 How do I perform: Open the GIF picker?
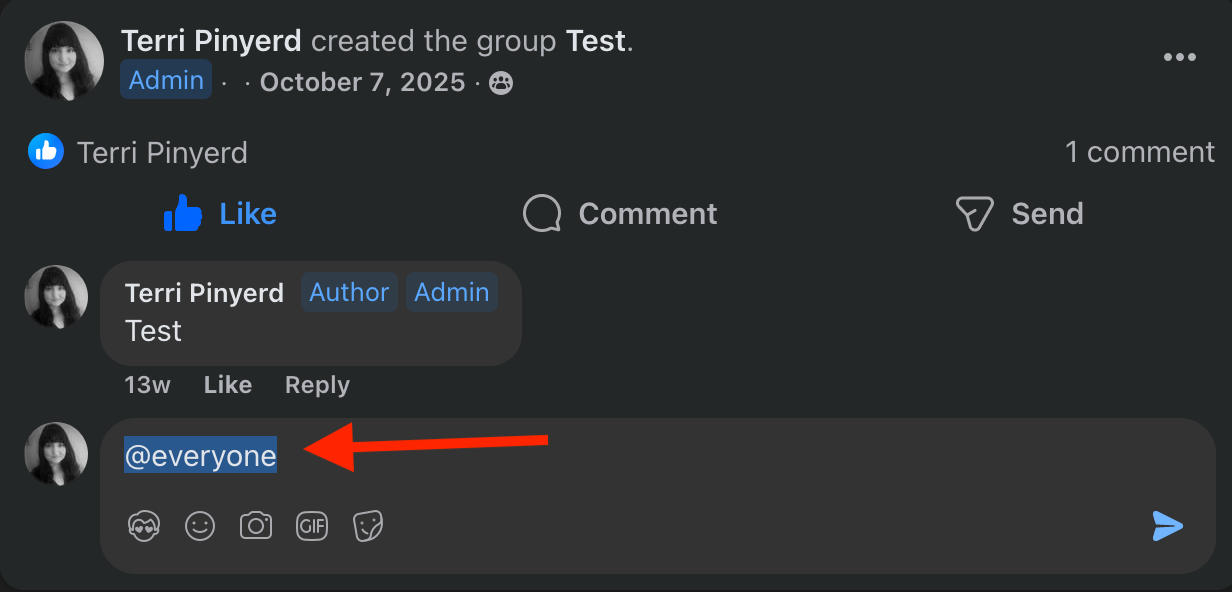point(312,526)
